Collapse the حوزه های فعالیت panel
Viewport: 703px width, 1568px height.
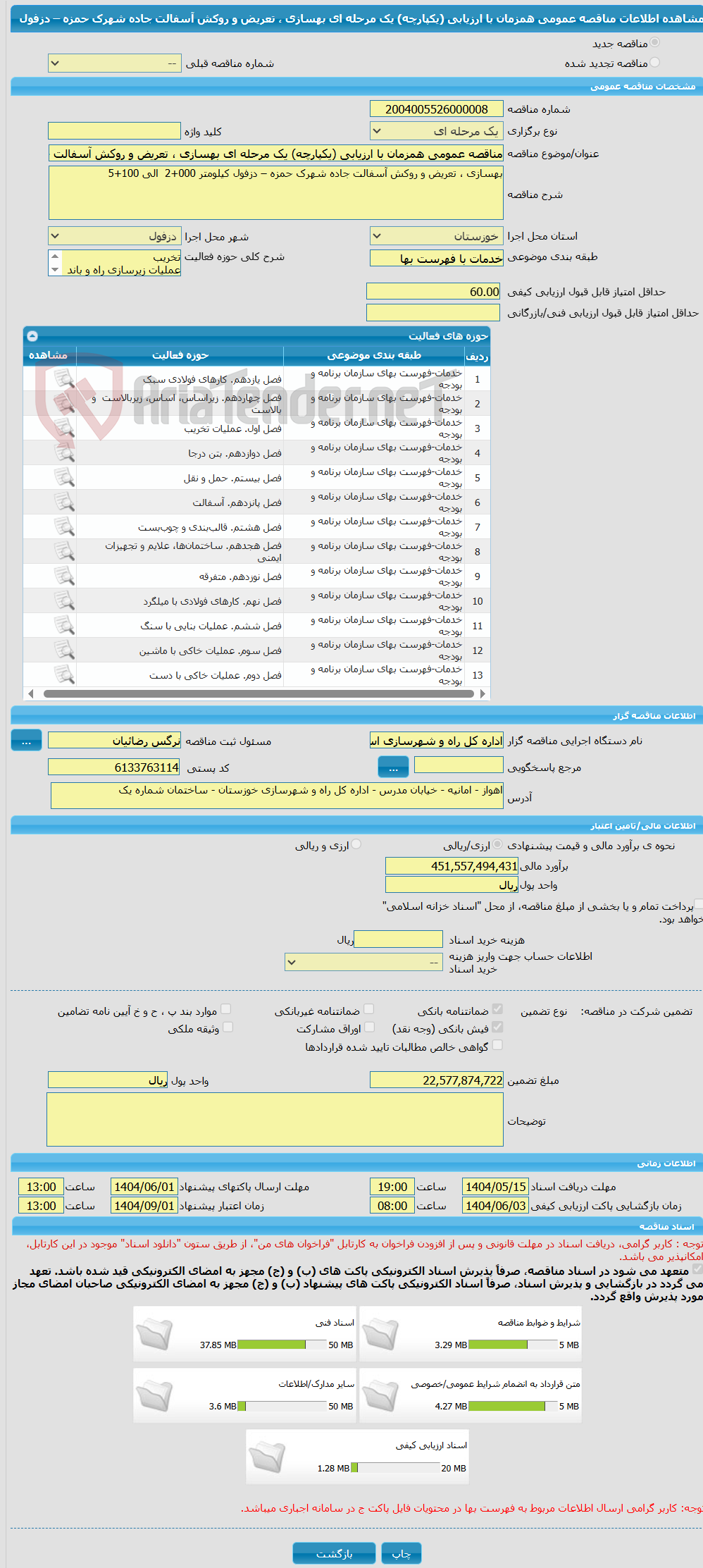pyautogui.click(x=32, y=336)
